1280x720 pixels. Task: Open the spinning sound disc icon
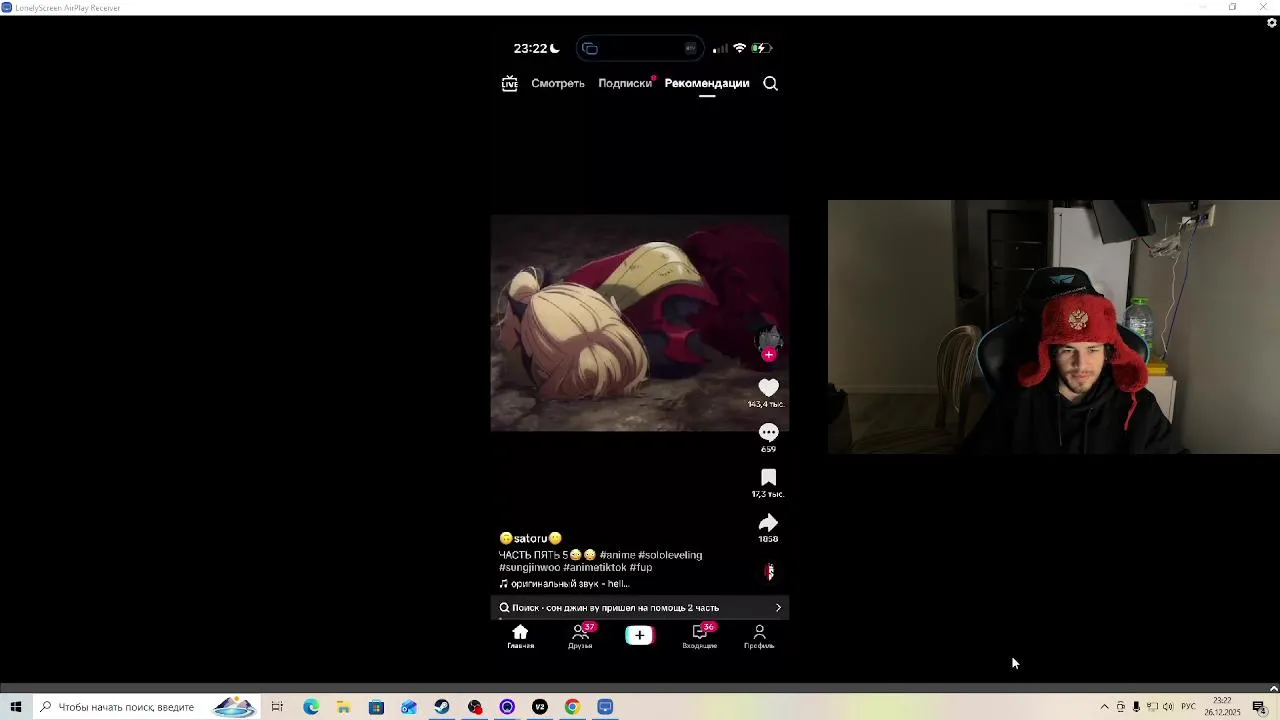[x=769, y=572]
